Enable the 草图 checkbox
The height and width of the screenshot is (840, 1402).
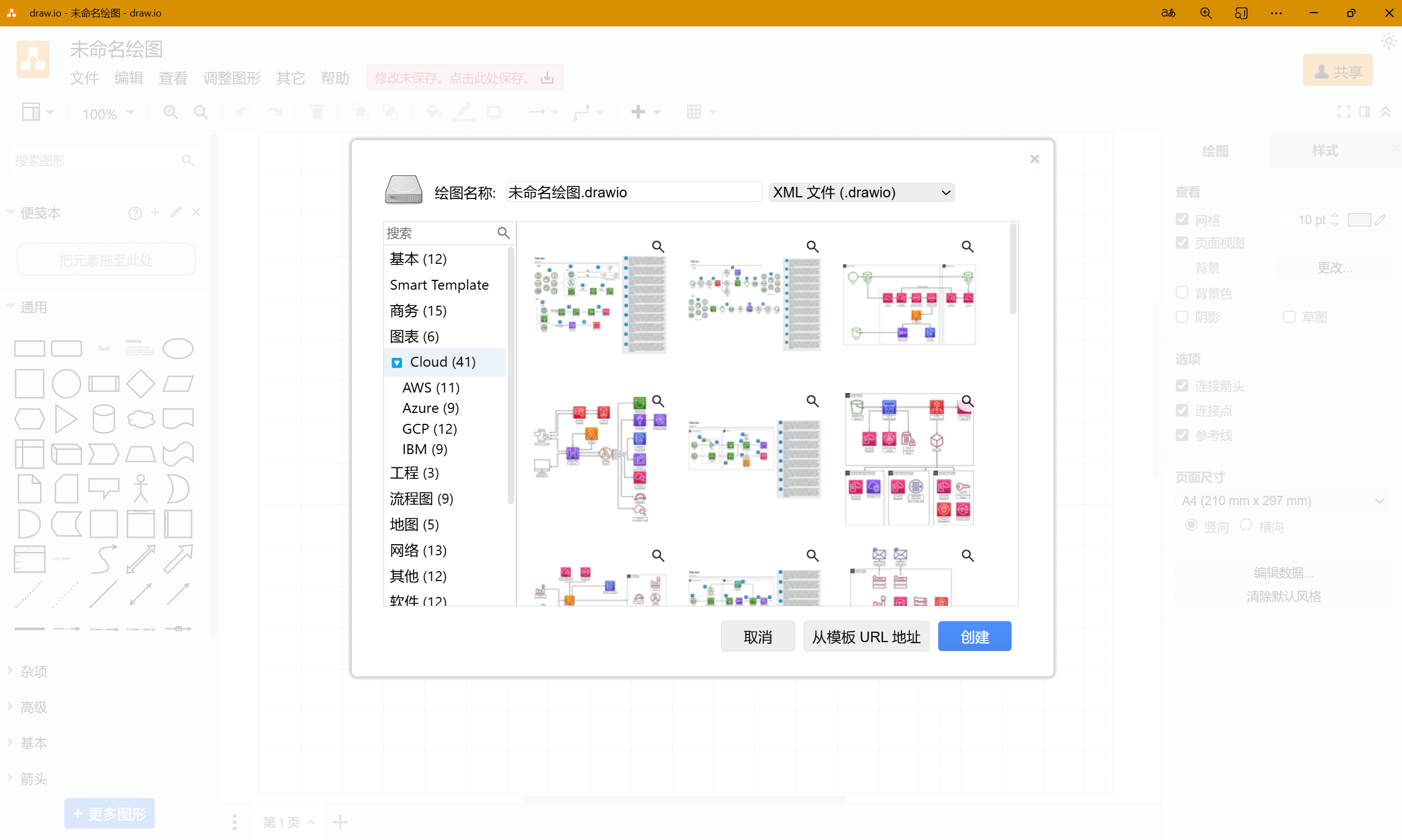tap(1289, 317)
